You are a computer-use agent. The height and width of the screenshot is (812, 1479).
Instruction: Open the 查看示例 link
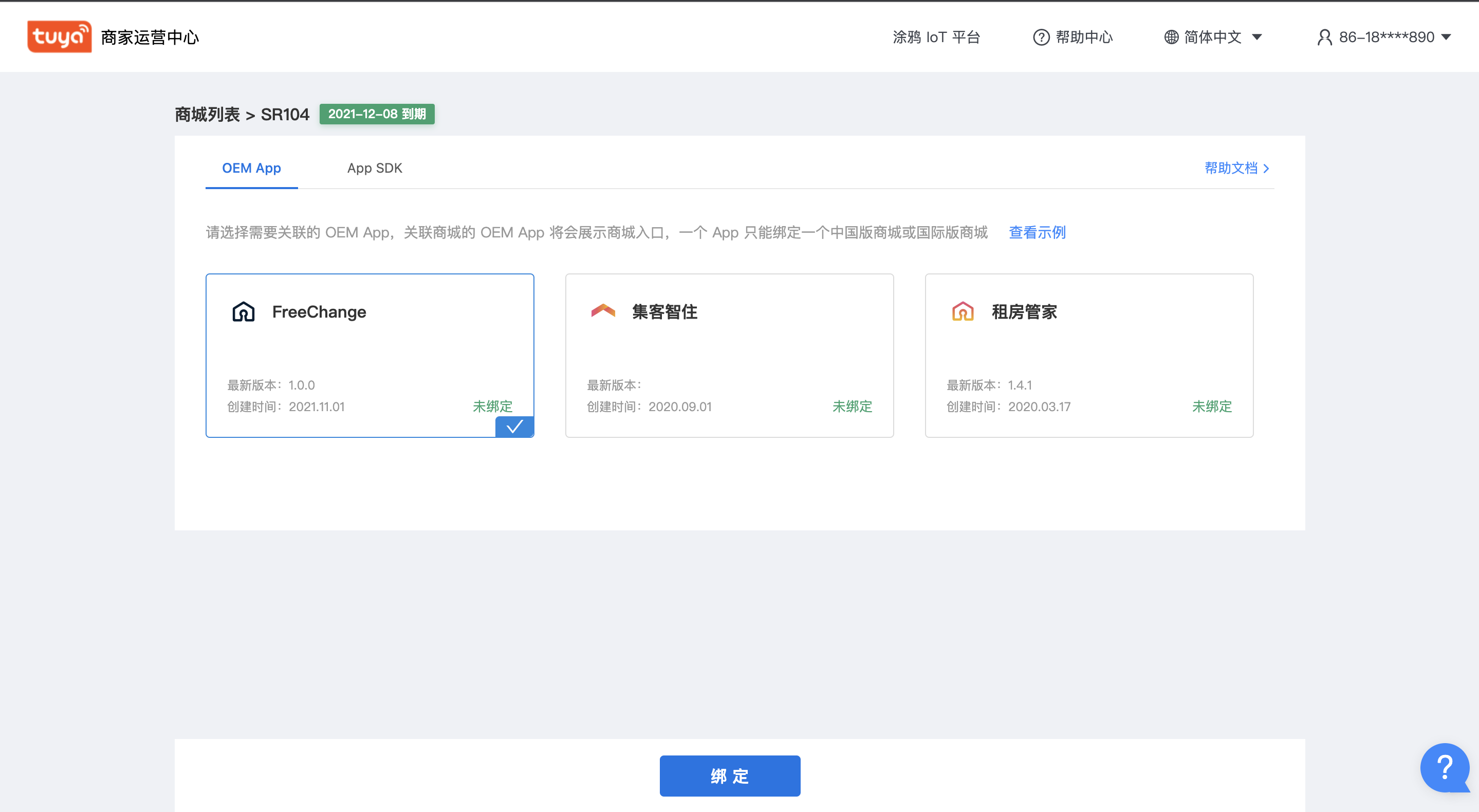(x=1037, y=233)
